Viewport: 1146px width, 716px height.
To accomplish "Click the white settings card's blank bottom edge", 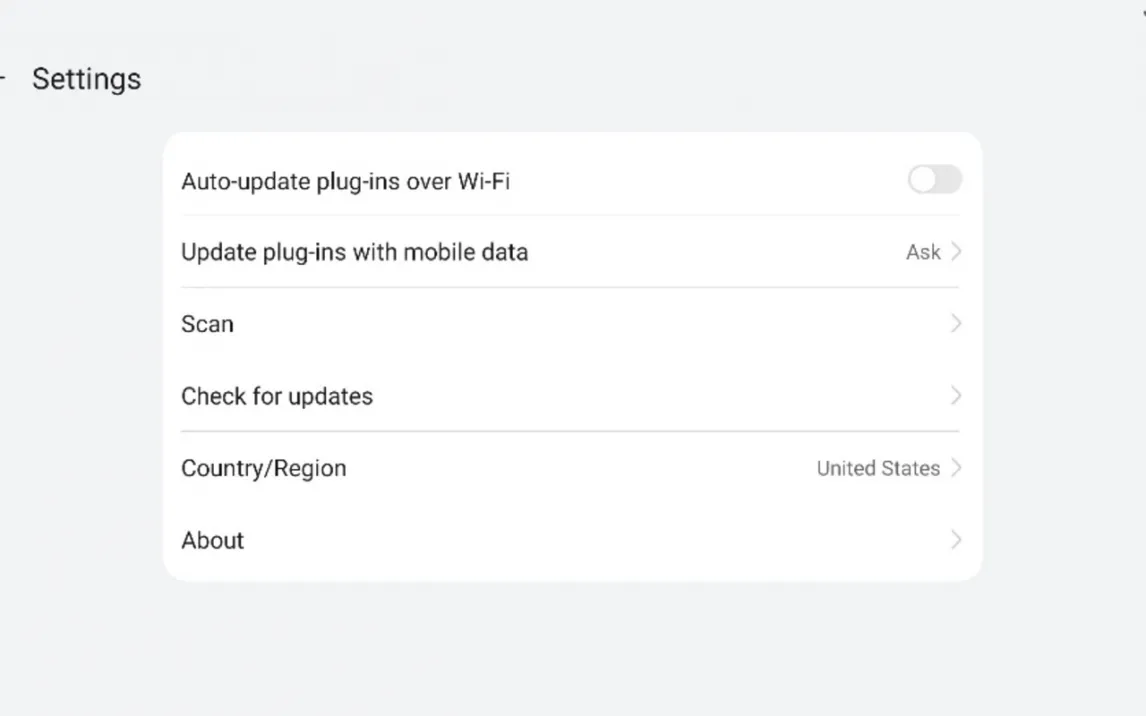I will pos(572,572).
